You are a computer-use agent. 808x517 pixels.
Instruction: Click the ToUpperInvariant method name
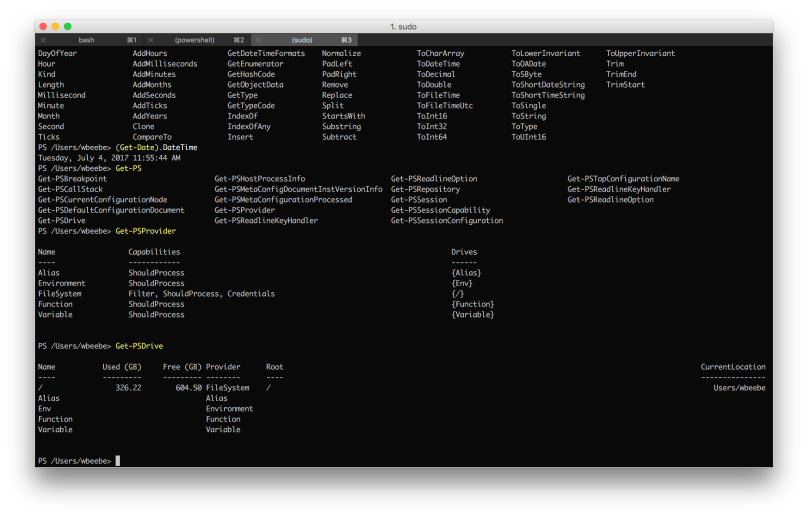tap(641, 53)
